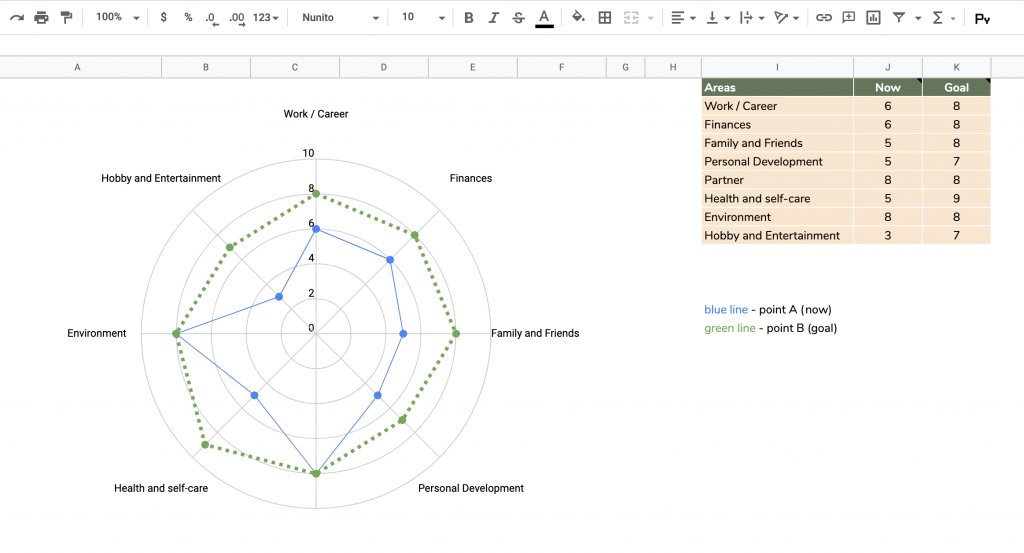The height and width of the screenshot is (553, 1024).
Task: Increase decimal places
Action: tap(237, 18)
